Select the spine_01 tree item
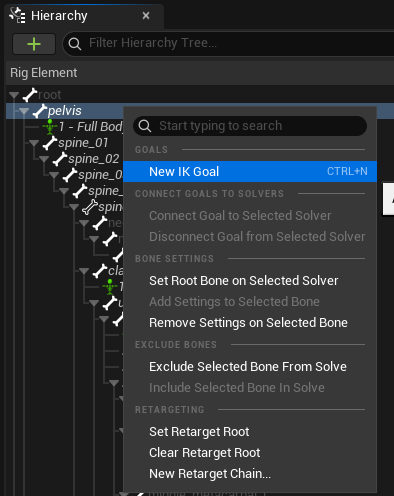Screen dimensions: 394x496 [x=83, y=143]
